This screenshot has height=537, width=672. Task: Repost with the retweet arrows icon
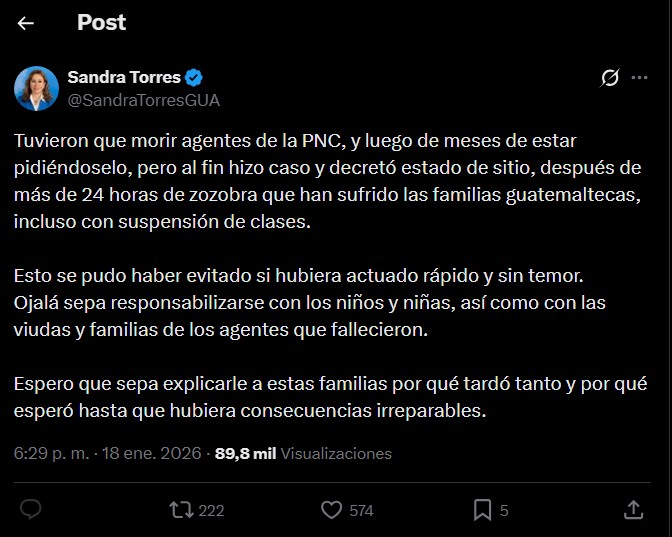click(181, 510)
